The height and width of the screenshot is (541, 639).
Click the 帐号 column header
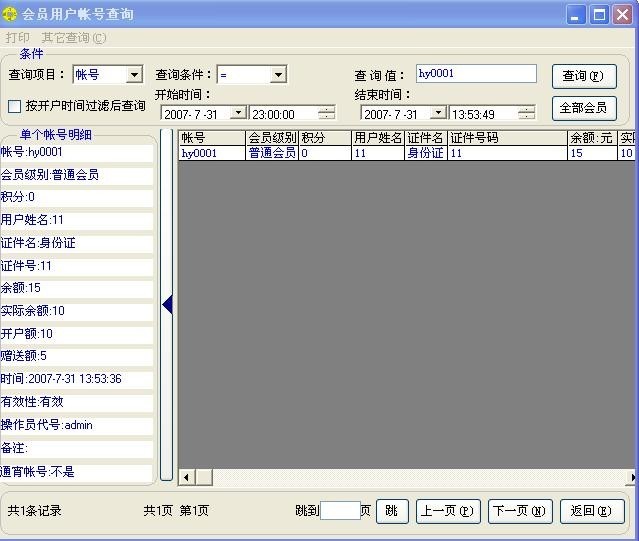(x=212, y=138)
